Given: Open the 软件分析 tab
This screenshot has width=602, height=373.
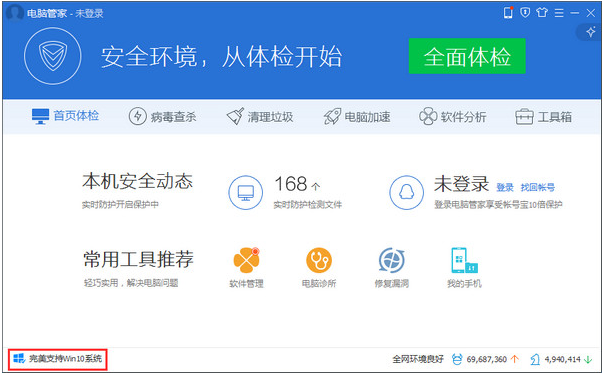Looking at the screenshot, I should 453,116.
